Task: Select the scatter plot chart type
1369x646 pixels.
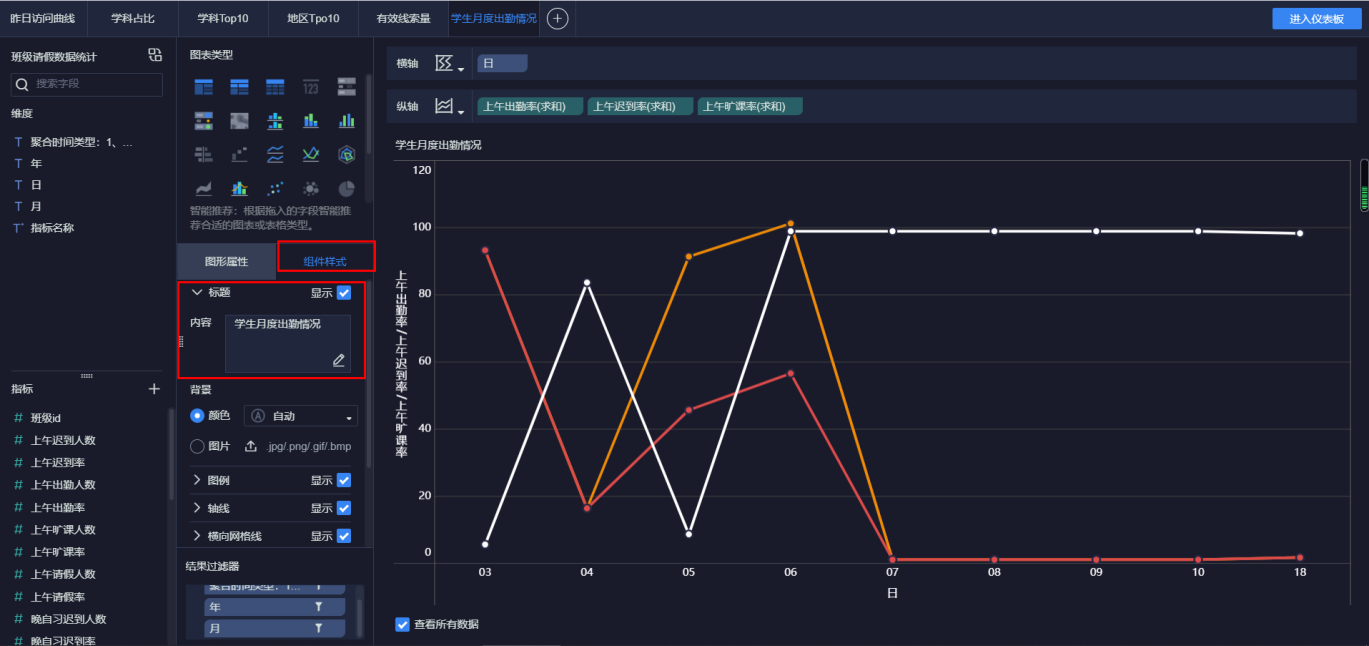Action: click(x=275, y=188)
